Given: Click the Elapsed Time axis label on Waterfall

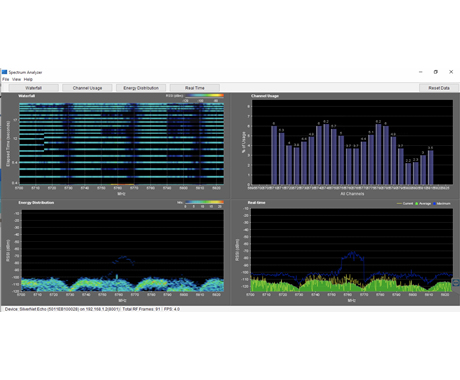Looking at the screenshot, I should point(8,144).
